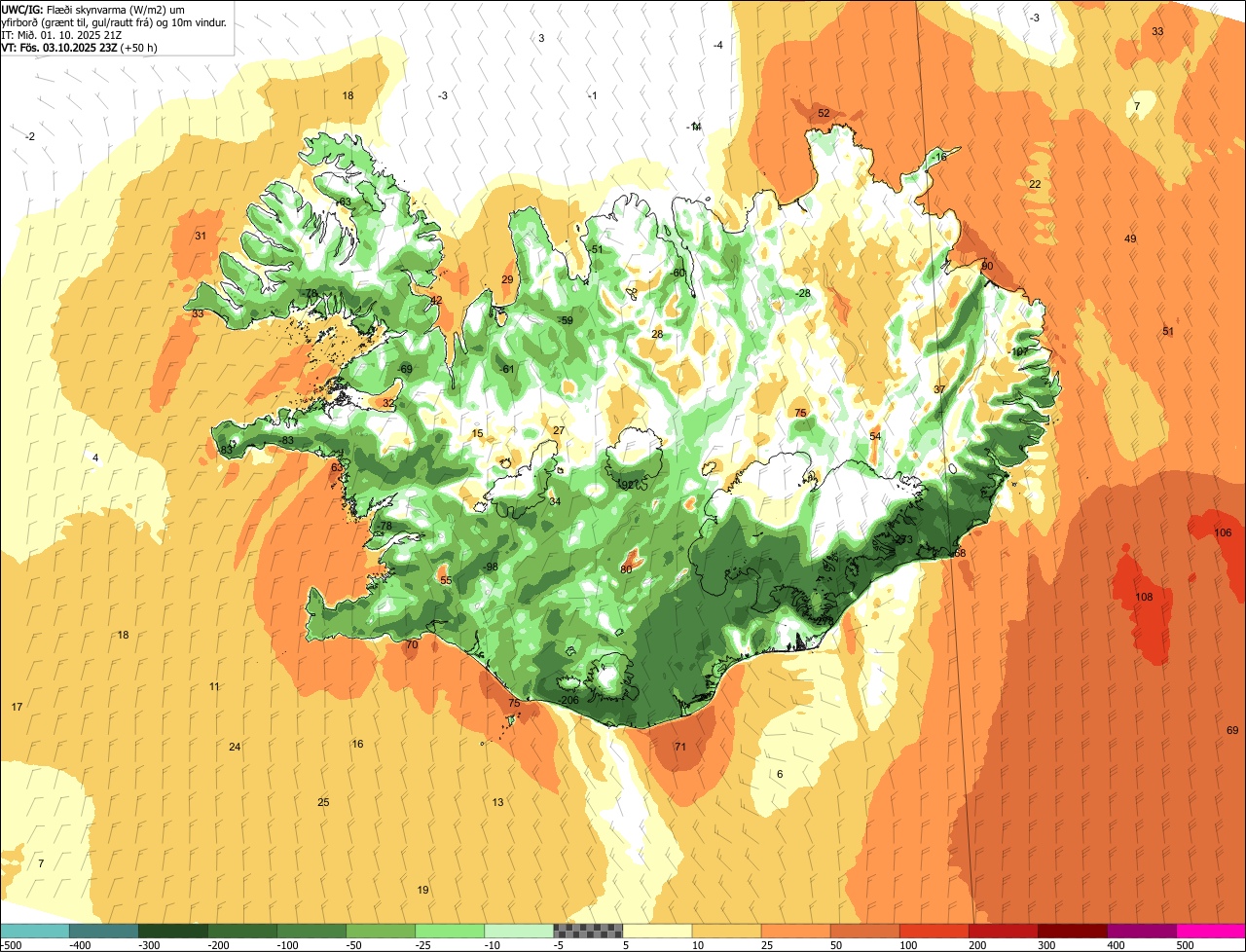Viewport: 1246px width, 952px height.
Task: Click the '-61' value on the map
Action: tap(506, 369)
